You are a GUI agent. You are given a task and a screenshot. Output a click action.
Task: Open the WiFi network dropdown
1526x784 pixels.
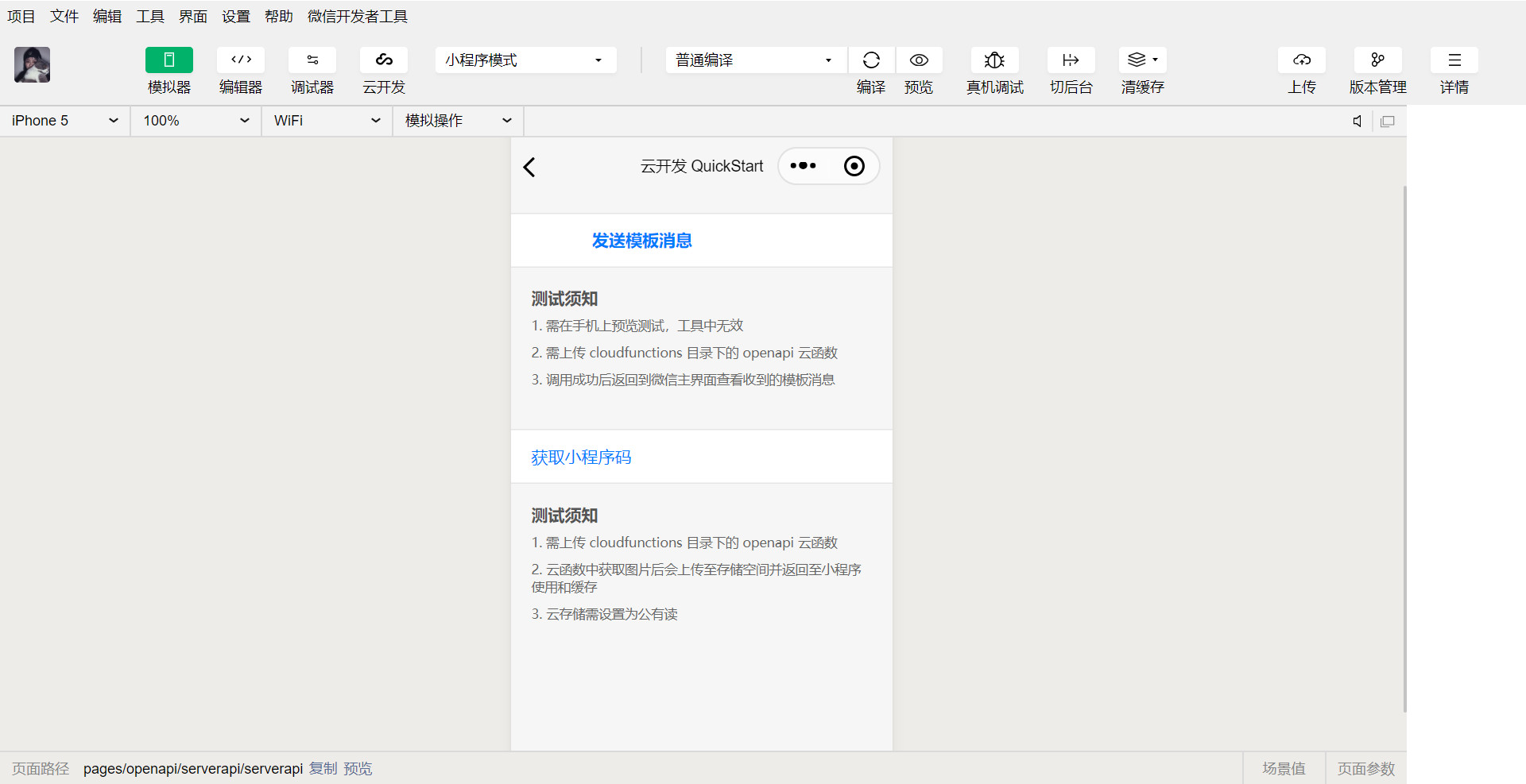(x=327, y=121)
